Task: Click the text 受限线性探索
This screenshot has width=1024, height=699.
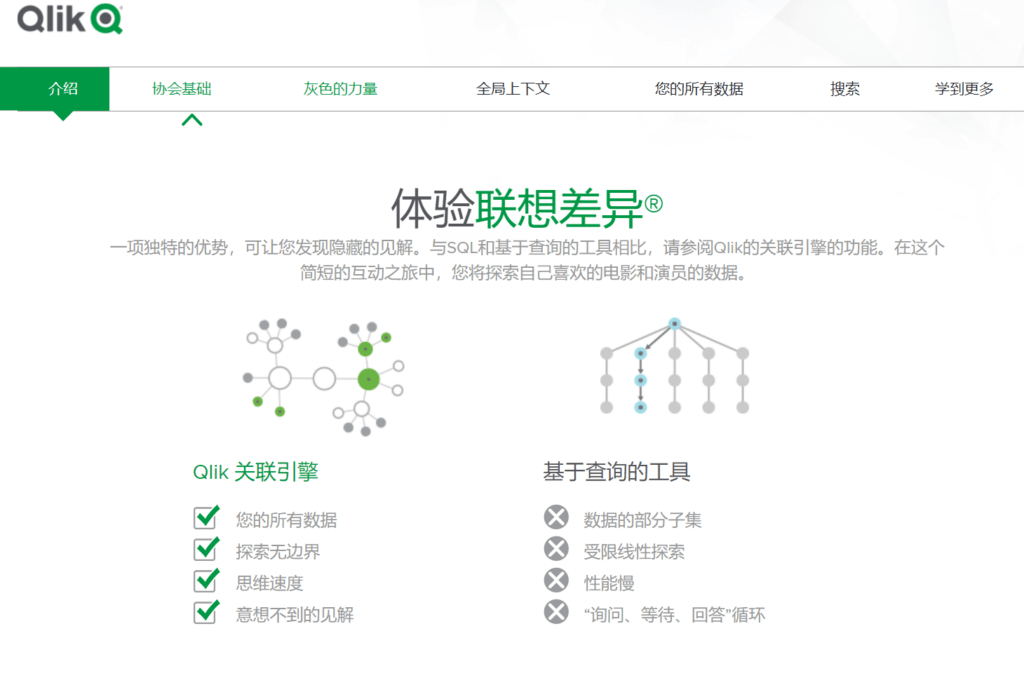Action: pos(634,552)
